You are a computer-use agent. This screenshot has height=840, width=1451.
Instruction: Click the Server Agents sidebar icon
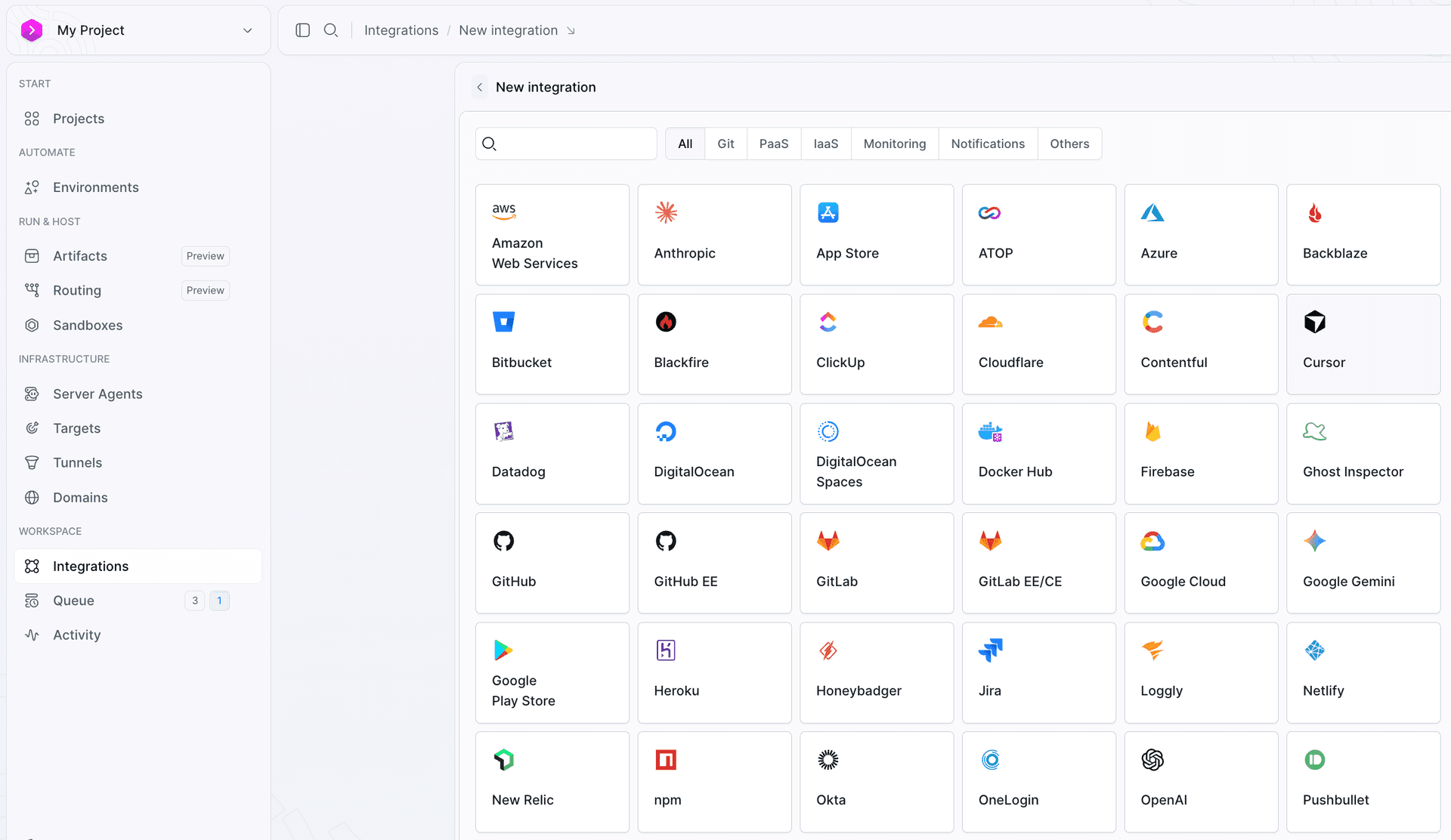pyautogui.click(x=32, y=394)
